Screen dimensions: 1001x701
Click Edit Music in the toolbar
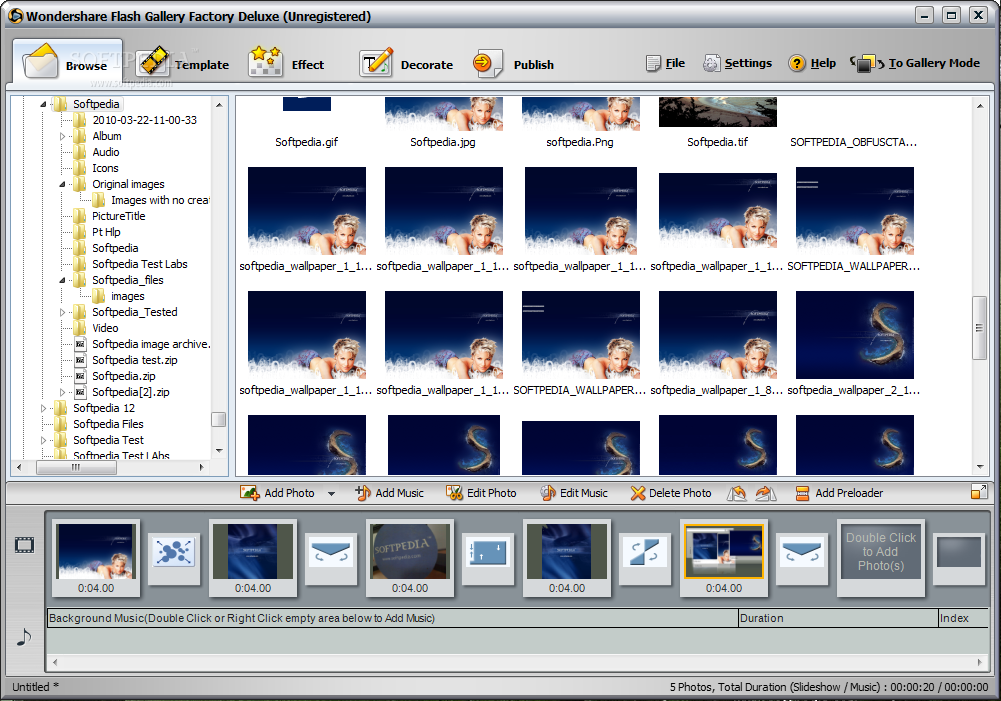pos(574,493)
